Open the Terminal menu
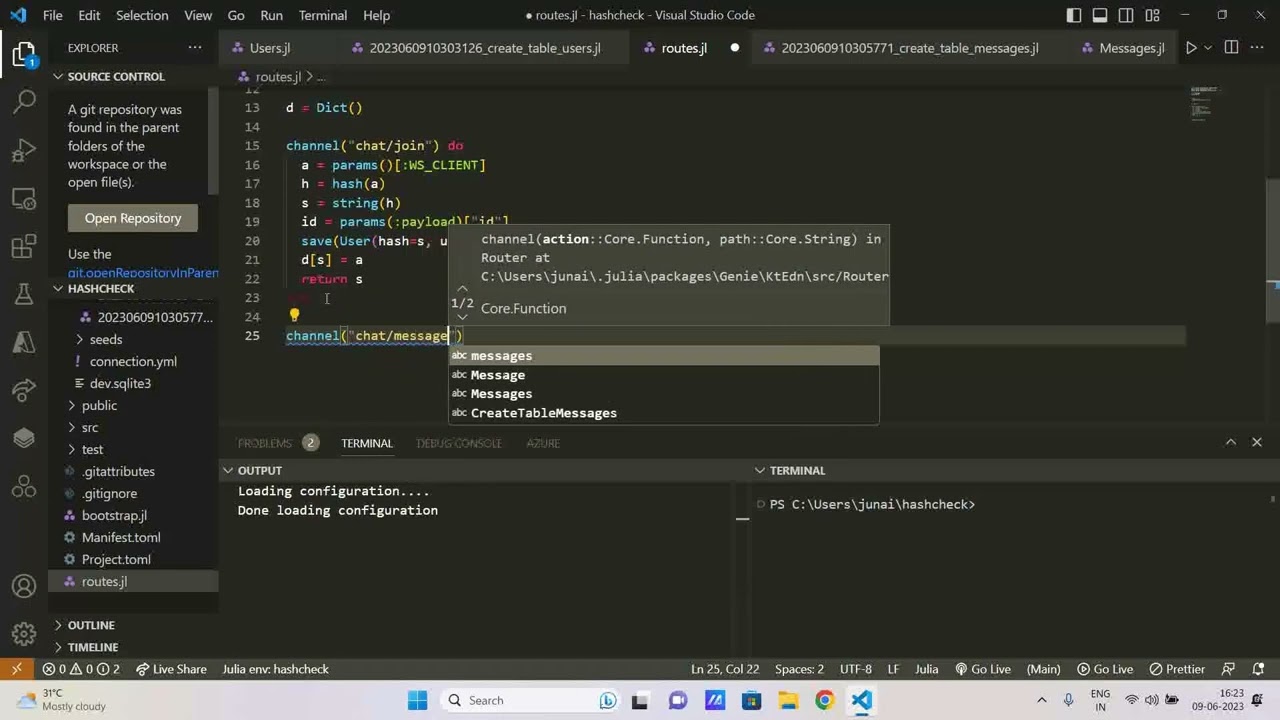The height and width of the screenshot is (720, 1280). (323, 15)
